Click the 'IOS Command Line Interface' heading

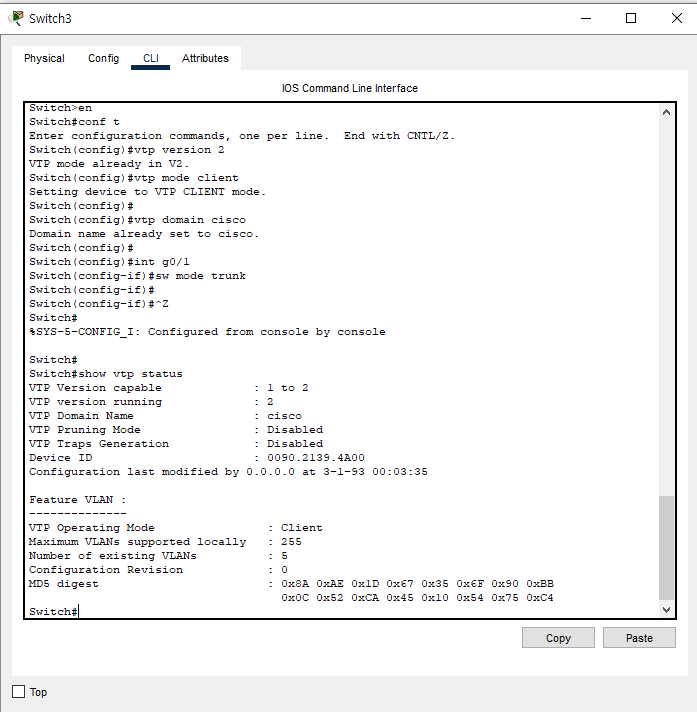(x=350, y=88)
